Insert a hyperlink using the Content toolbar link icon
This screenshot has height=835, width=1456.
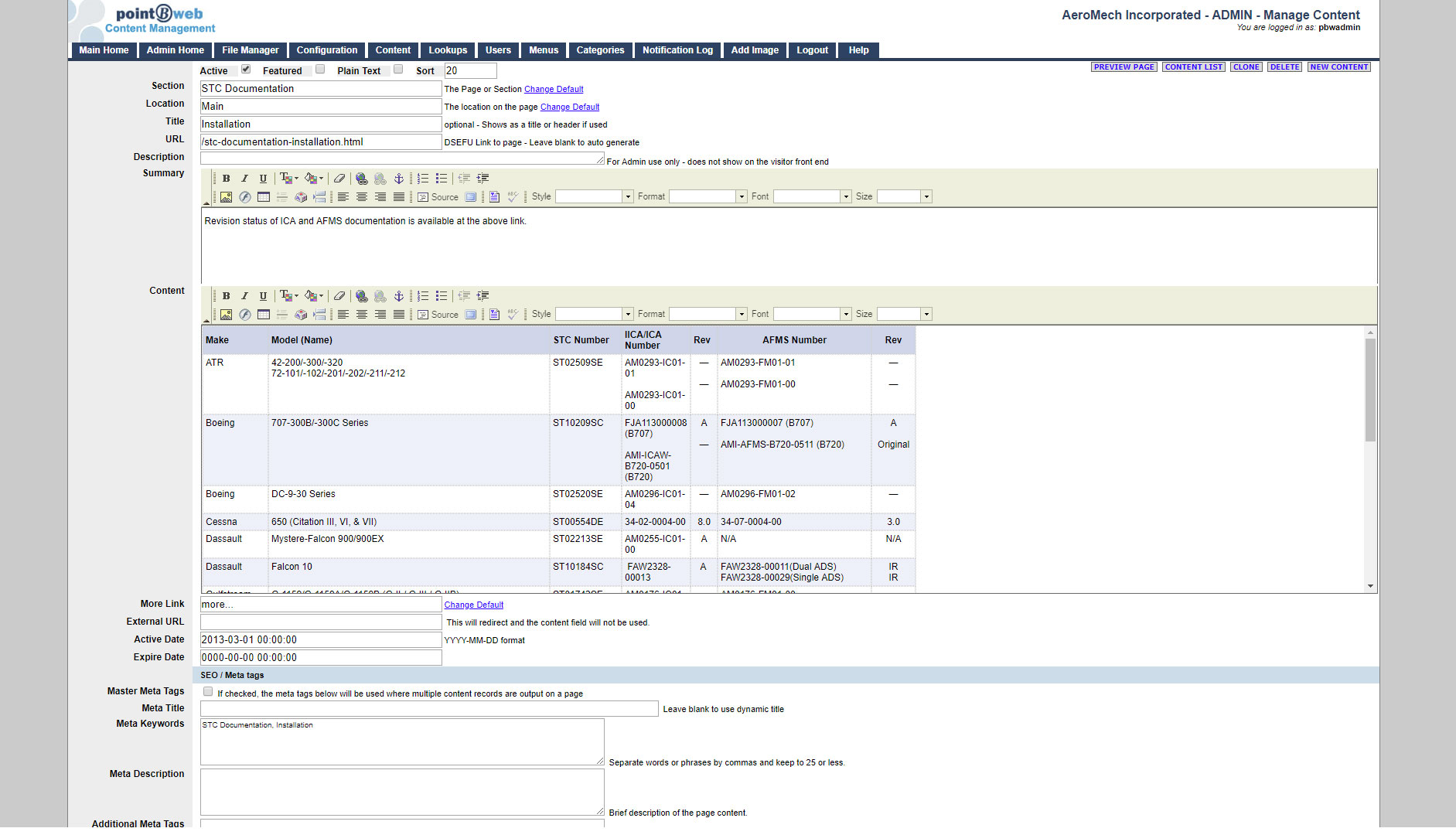coord(361,296)
